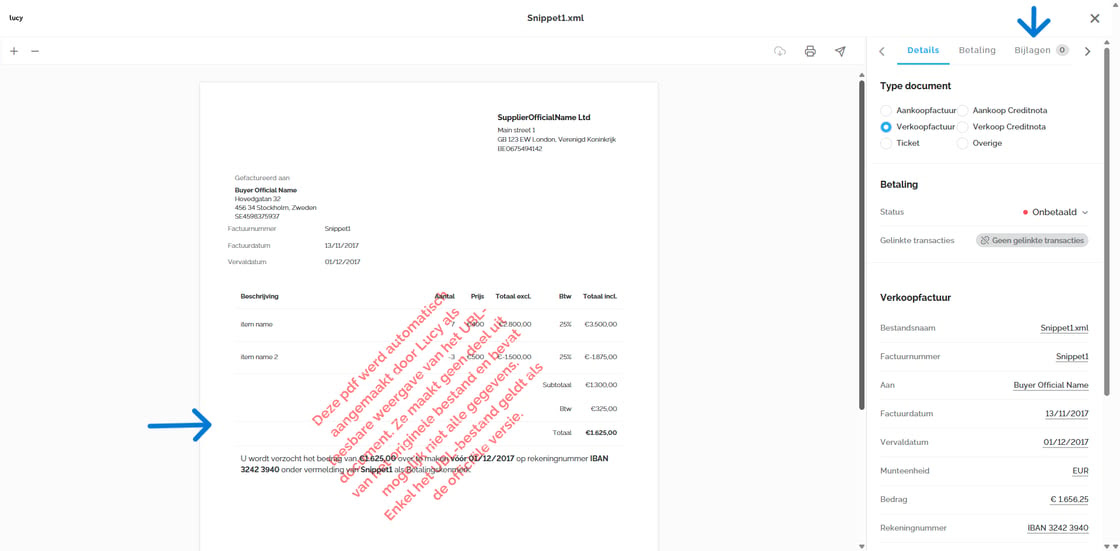Go to previous tab with left chevron
The image size is (1120, 551).
[x=881, y=51]
